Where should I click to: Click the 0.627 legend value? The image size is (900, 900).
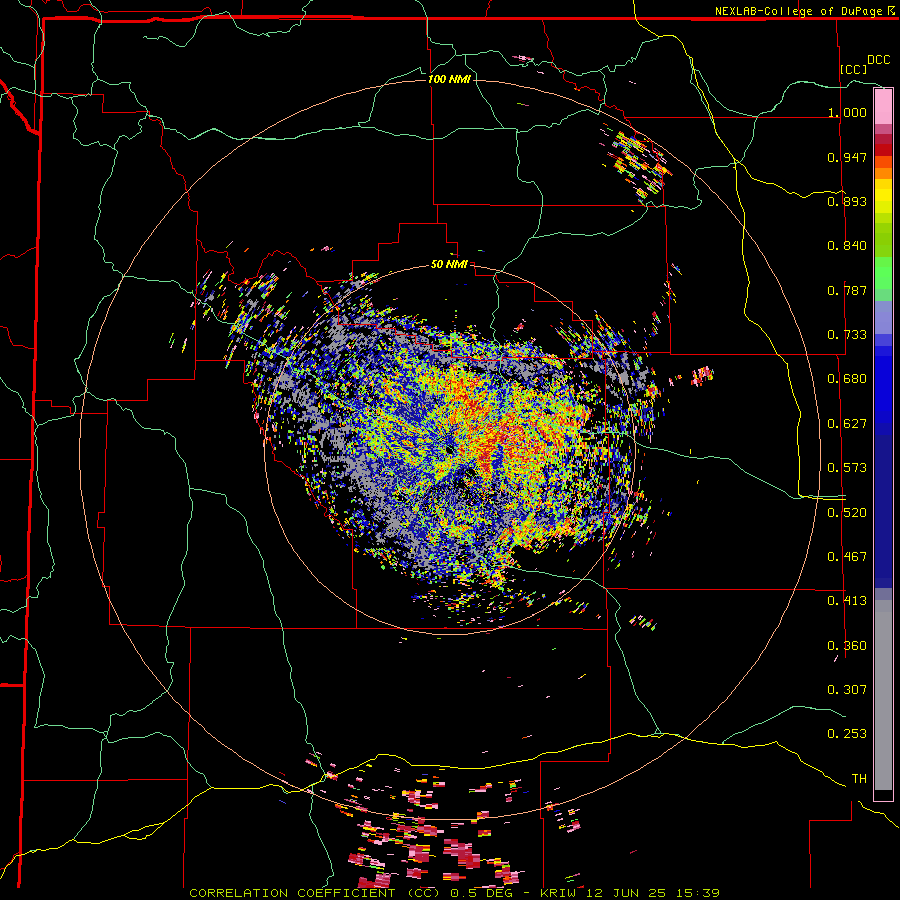847,424
